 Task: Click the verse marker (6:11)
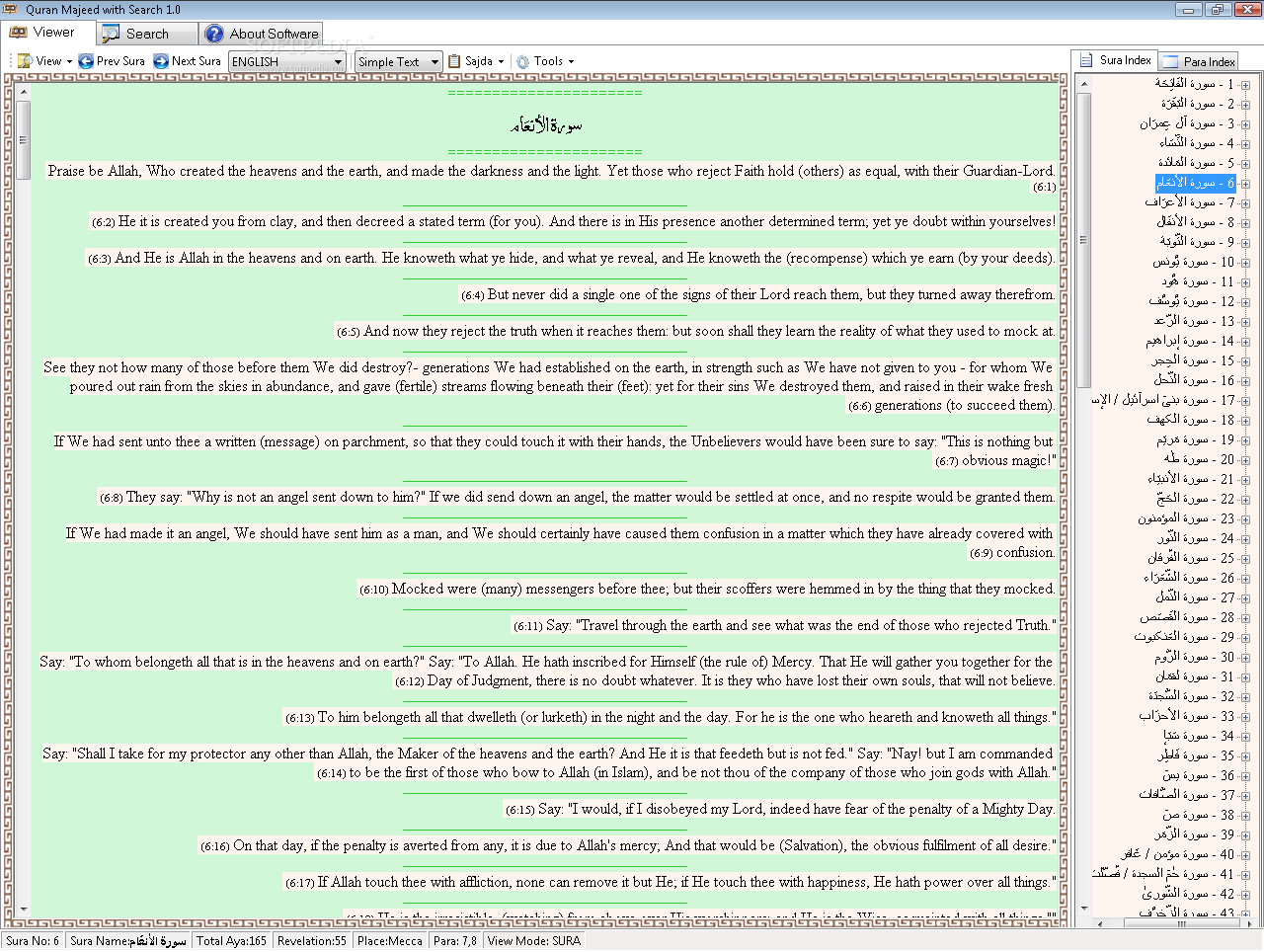(x=527, y=627)
